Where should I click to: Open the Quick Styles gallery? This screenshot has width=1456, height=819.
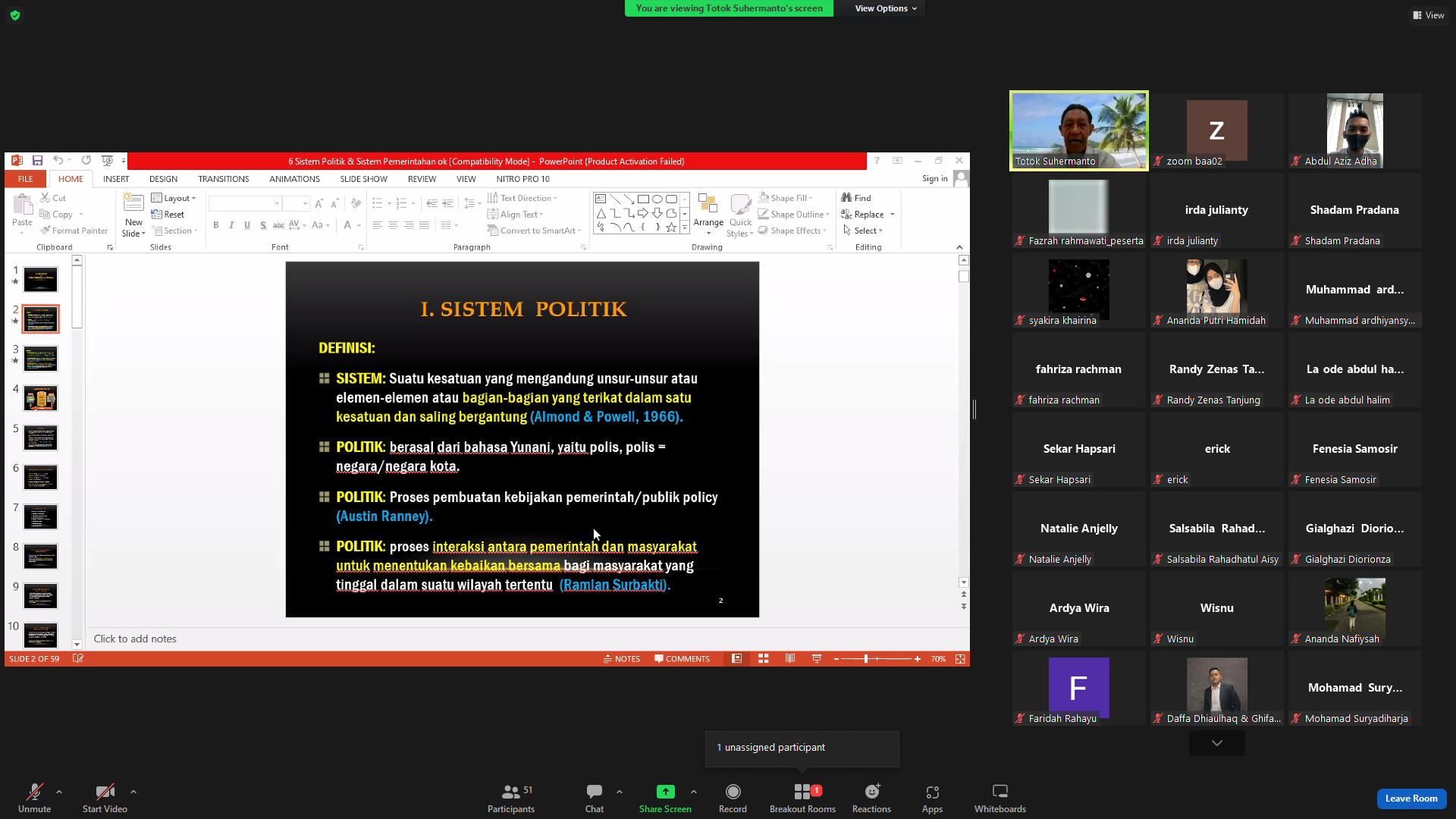click(x=741, y=215)
